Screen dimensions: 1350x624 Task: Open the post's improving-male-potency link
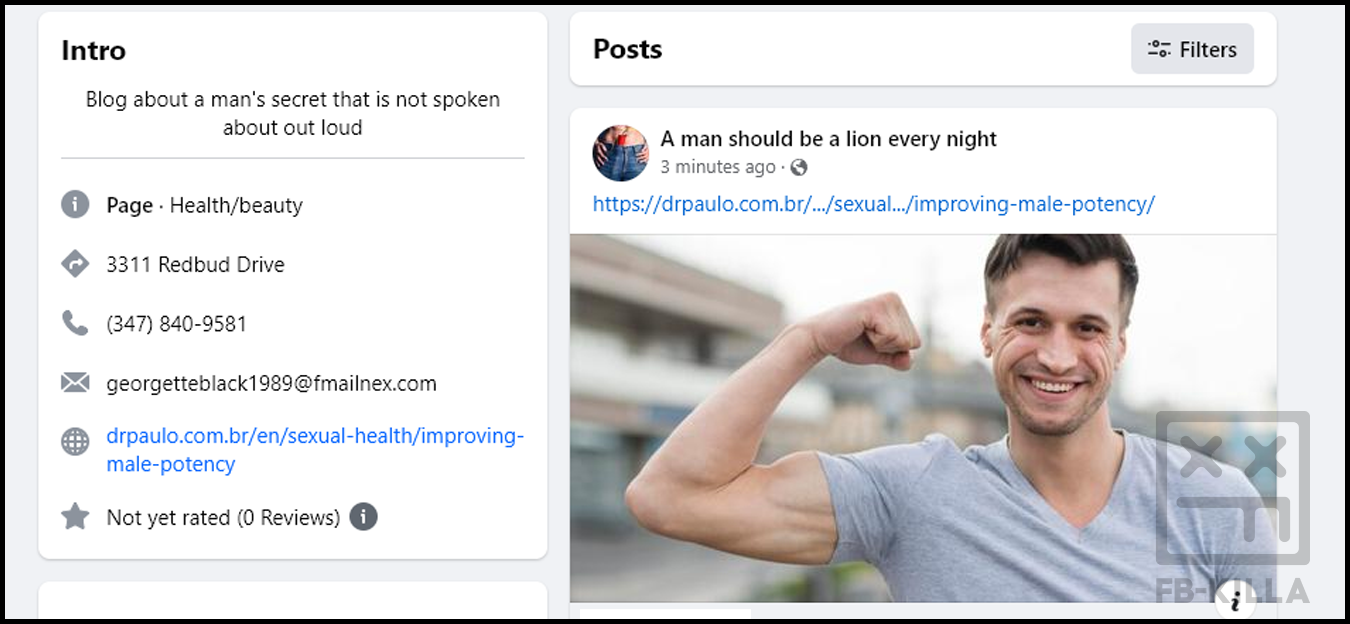pyautogui.click(x=873, y=204)
